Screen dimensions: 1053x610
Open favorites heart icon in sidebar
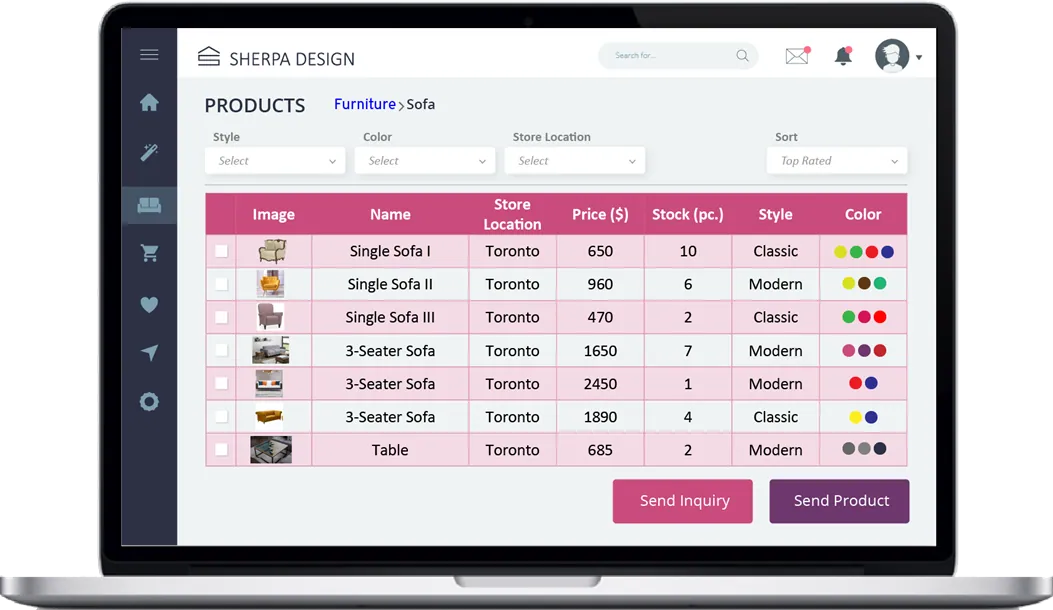click(149, 304)
